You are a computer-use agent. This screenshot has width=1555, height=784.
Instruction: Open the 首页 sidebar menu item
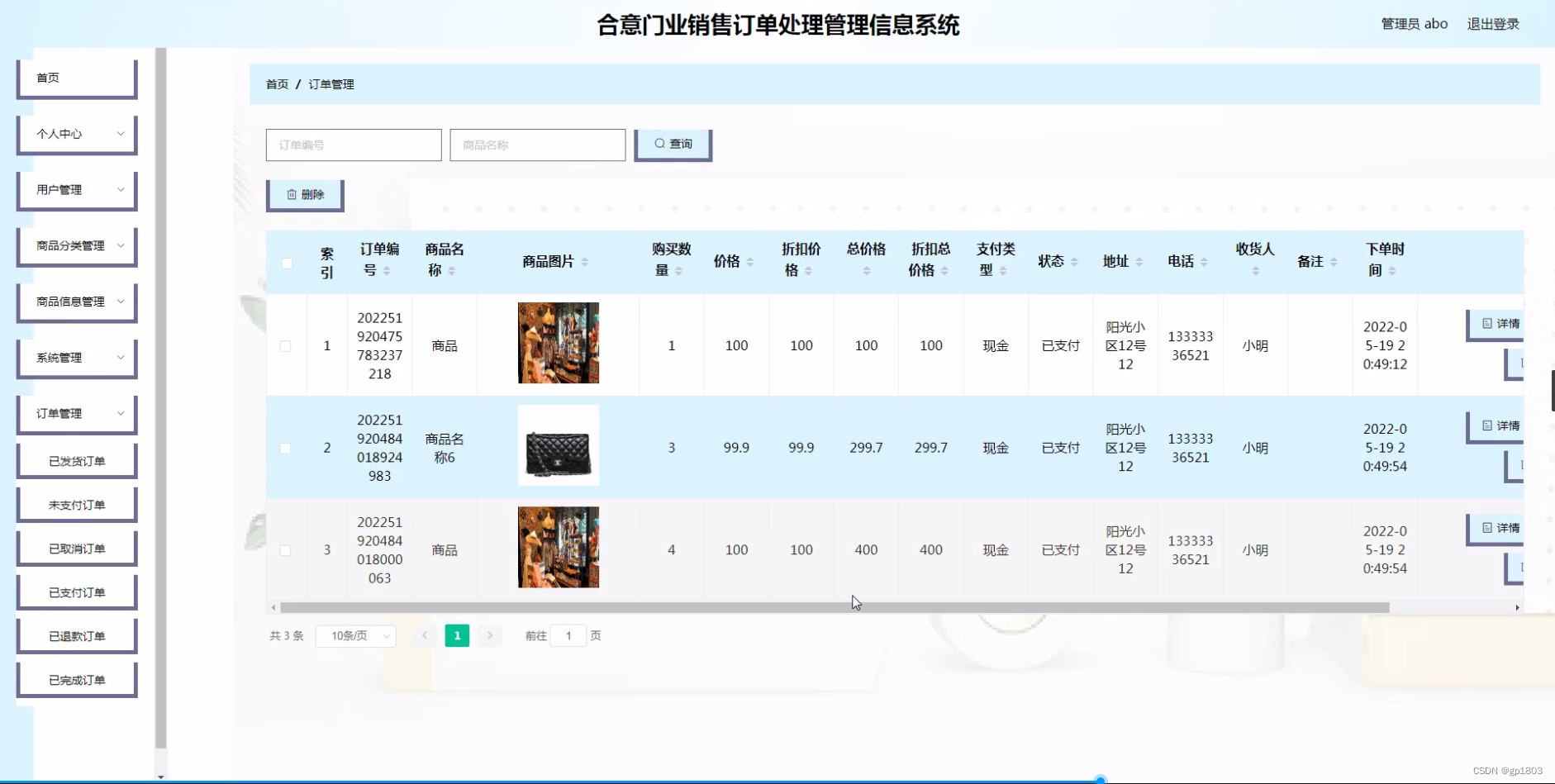(x=77, y=78)
